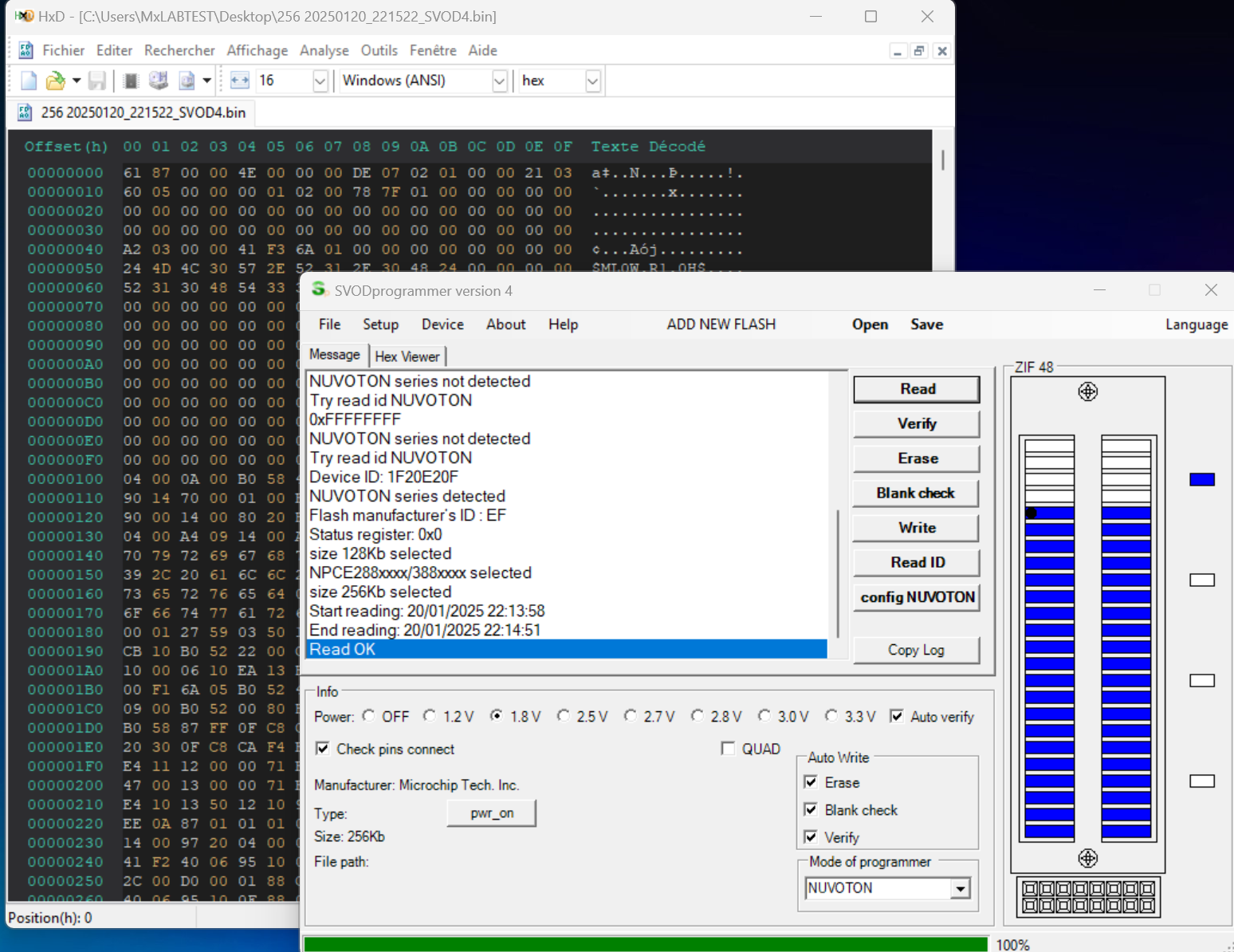The image size is (1234, 952).
Task: Select the 3.3 V power radio button
Action: click(831, 716)
